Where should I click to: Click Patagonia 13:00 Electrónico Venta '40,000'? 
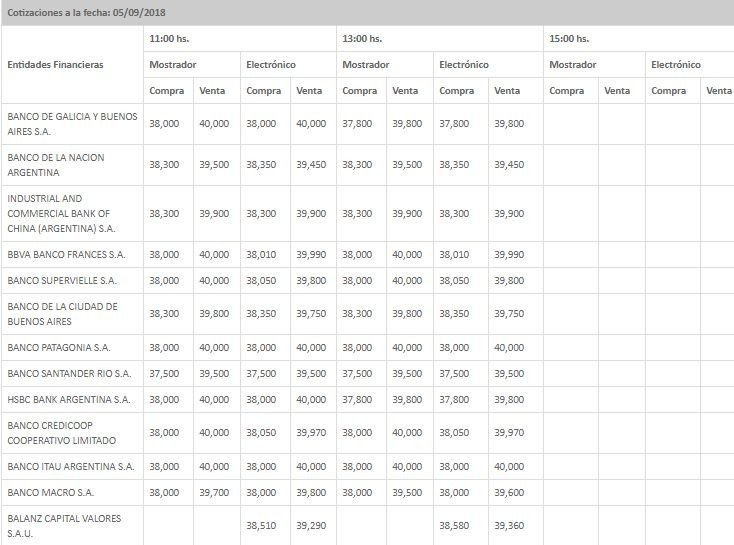pyautogui.click(x=509, y=347)
